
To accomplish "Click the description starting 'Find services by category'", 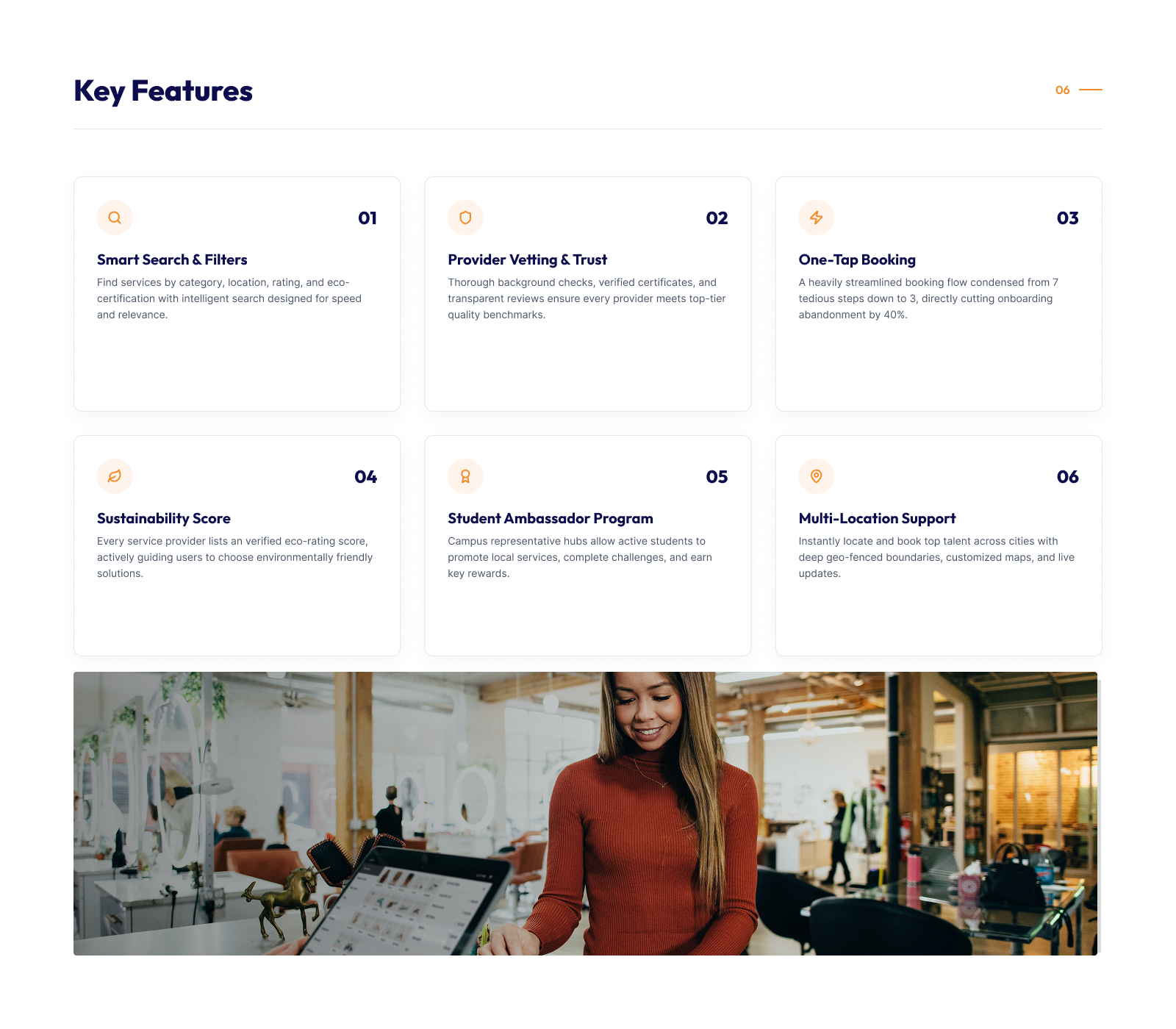I will pos(229,298).
